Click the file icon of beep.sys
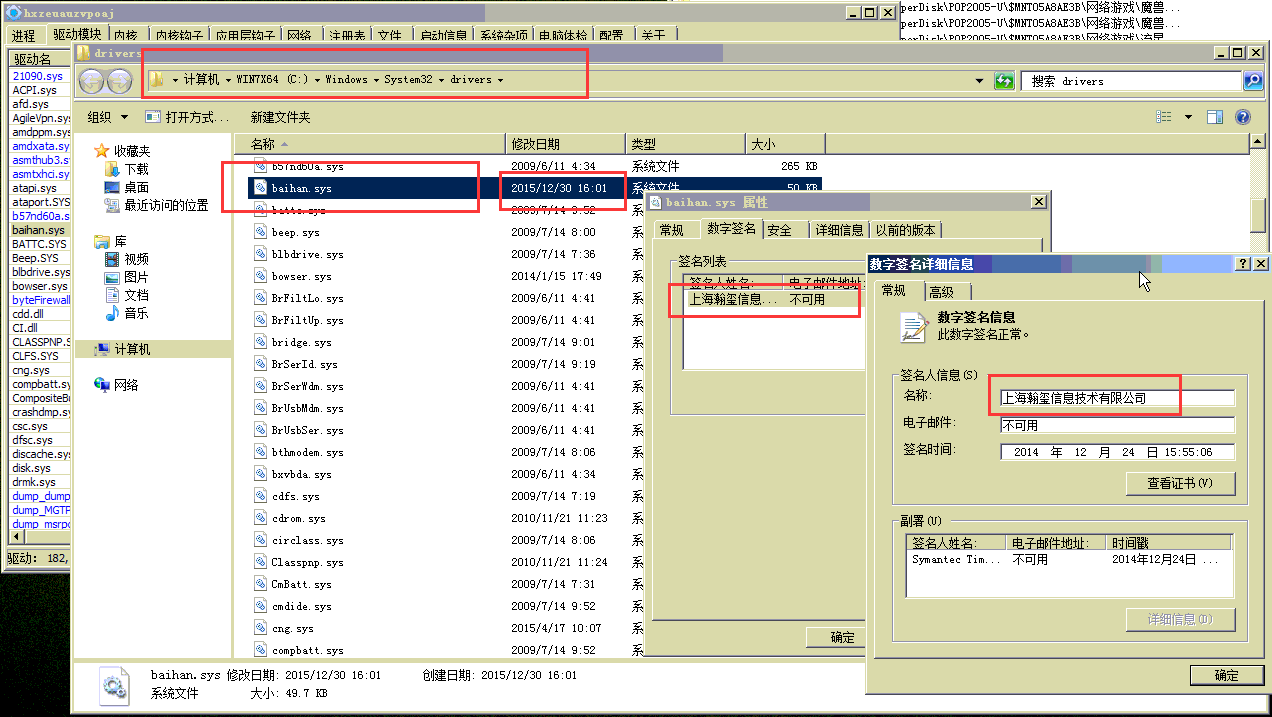 tap(261, 232)
